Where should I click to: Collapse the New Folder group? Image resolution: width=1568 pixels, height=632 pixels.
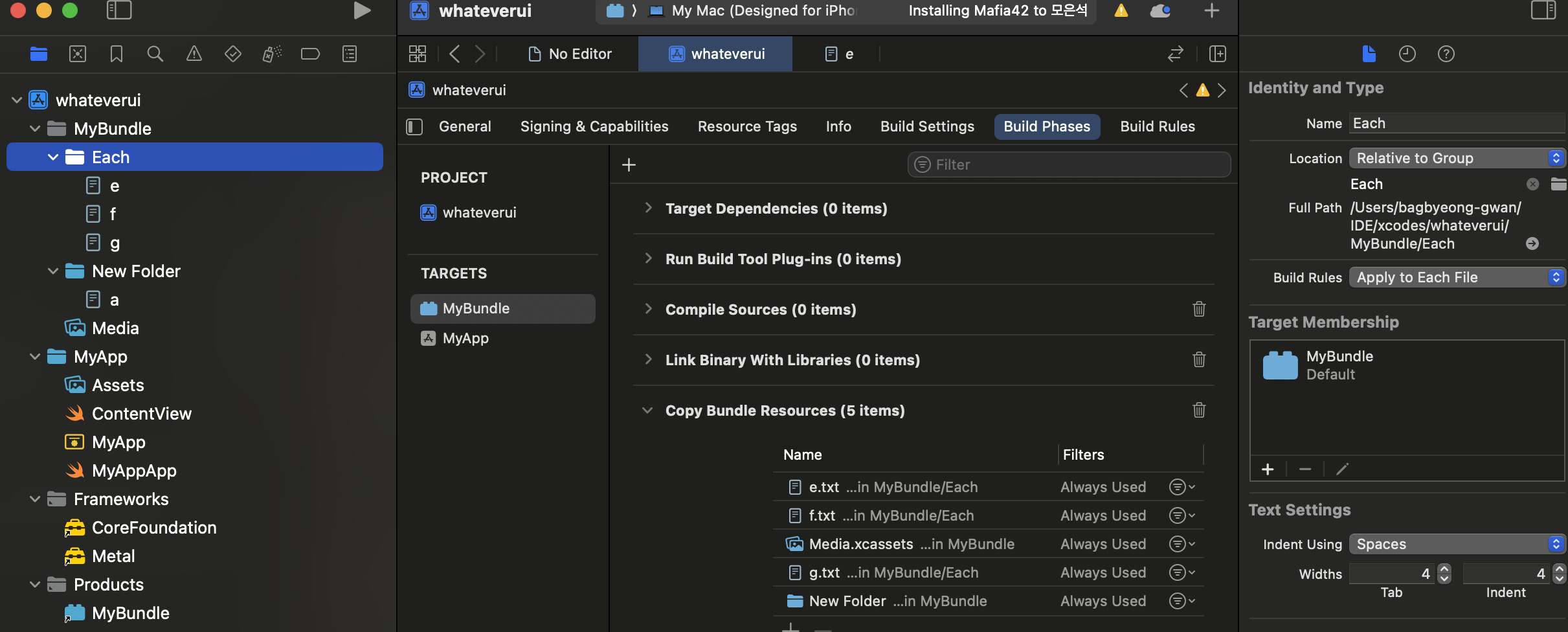tap(53, 271)
